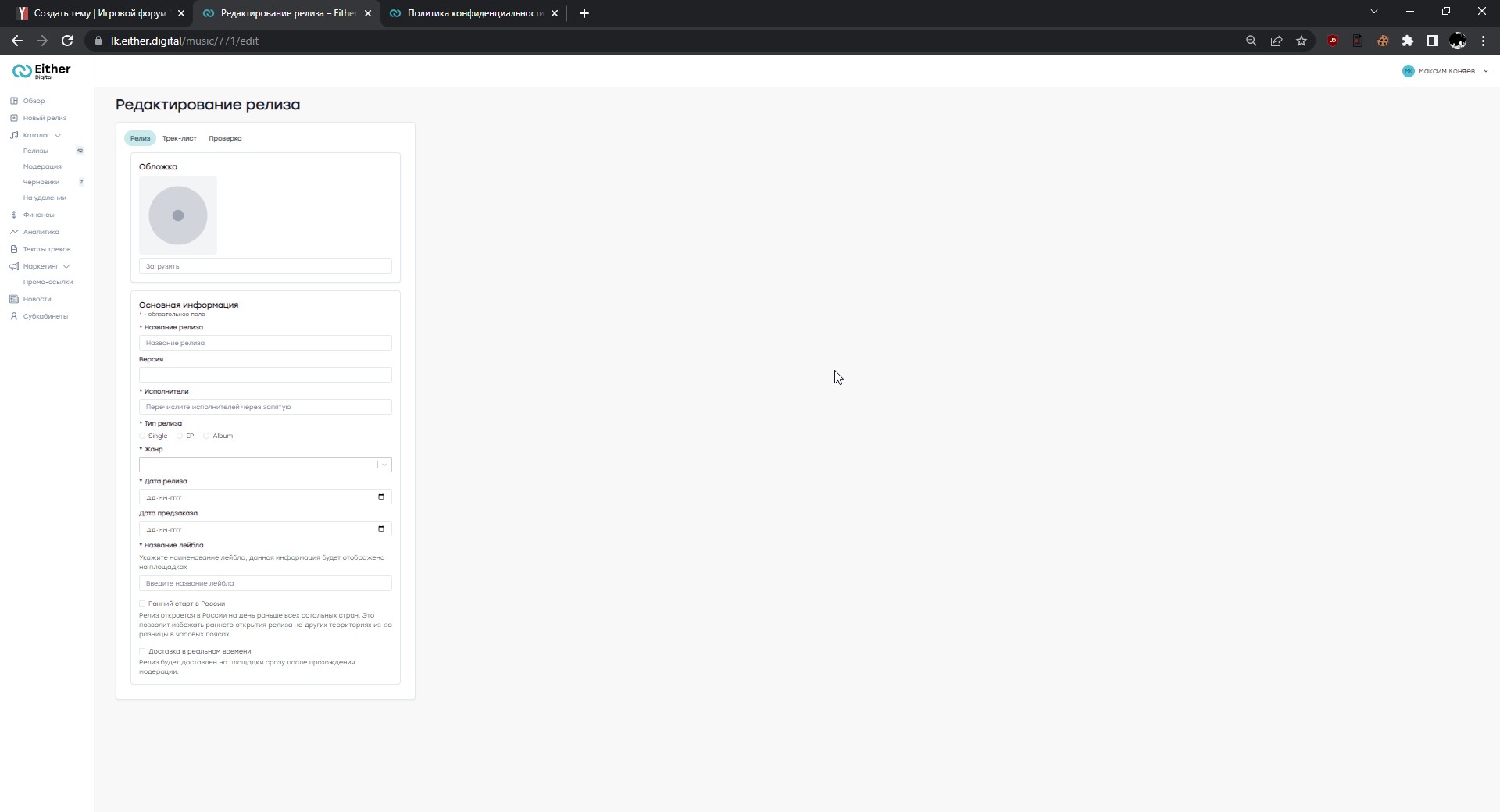This screenshot has width=1500, height=812.
Task: Close the Создать тему browser tab
Action: (181, 13)
